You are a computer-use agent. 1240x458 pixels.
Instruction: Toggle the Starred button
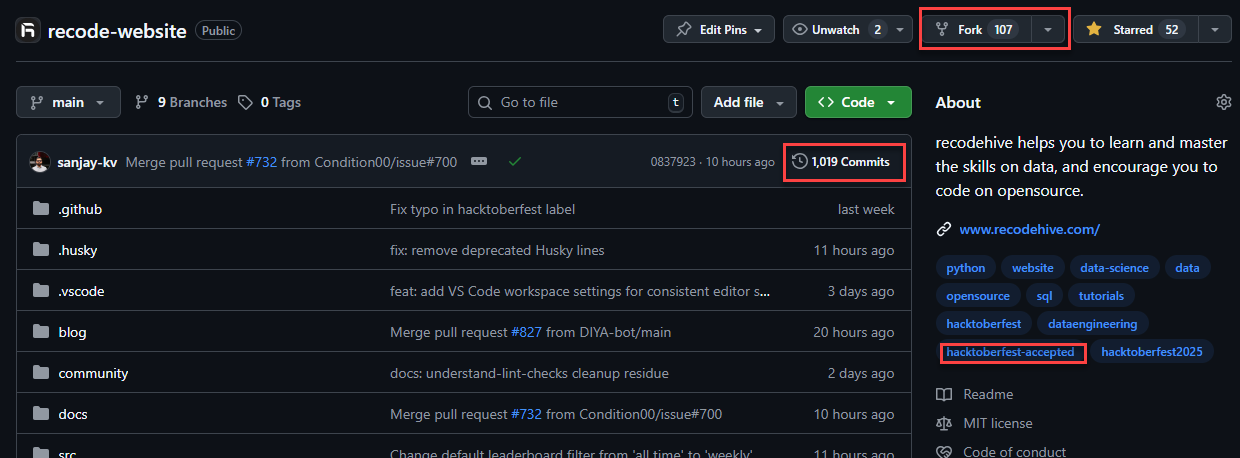1135,30
